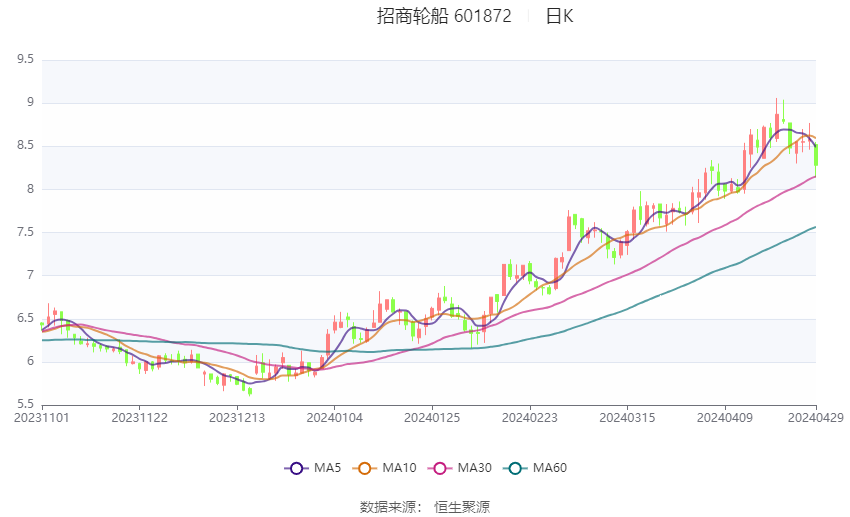Click the 日K label in title
The height and width of the screenshot is (517, 850).
coord(559,16)
